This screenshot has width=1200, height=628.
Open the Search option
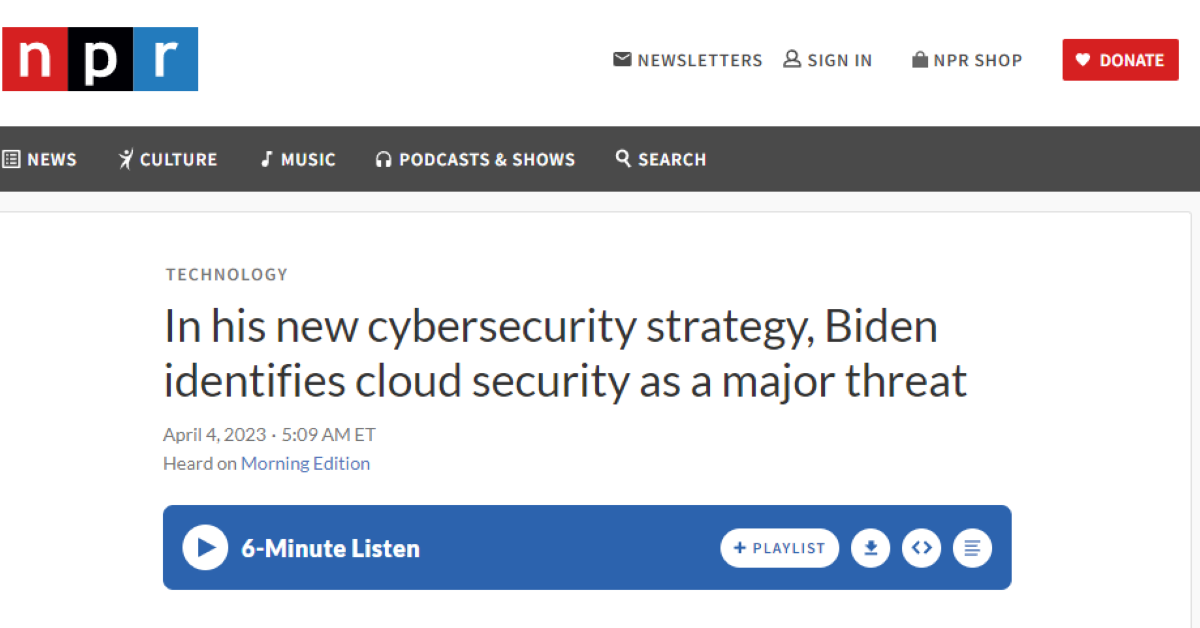tap(661, 159)
